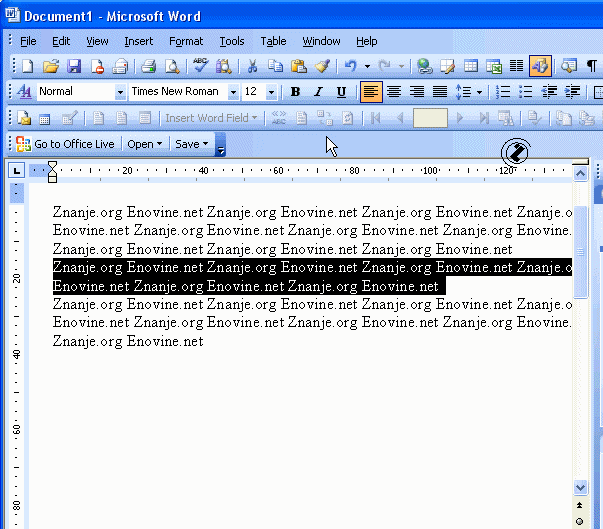Insert a hyperlink
The height and width of the screenshot is (529, 603).
[424, 67]
